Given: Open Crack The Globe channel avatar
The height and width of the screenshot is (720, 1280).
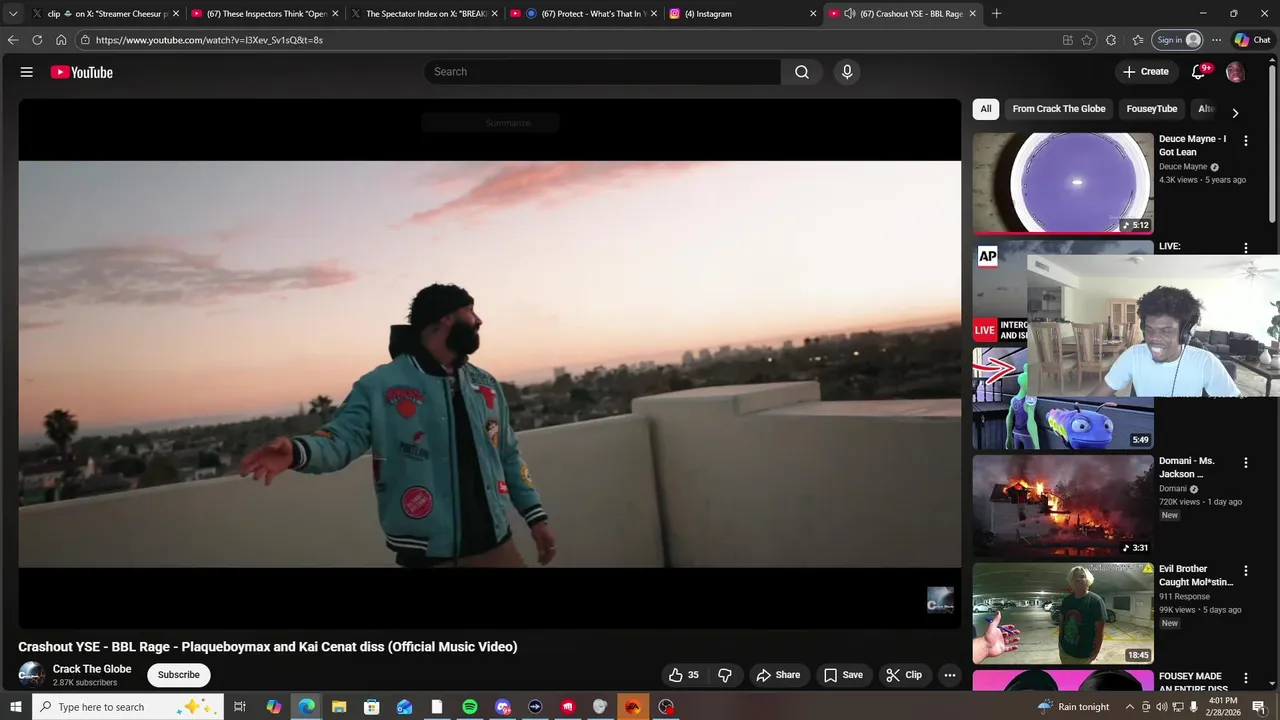Looking at the screenshot, I should pyautogui.click(x=32, y=674).
